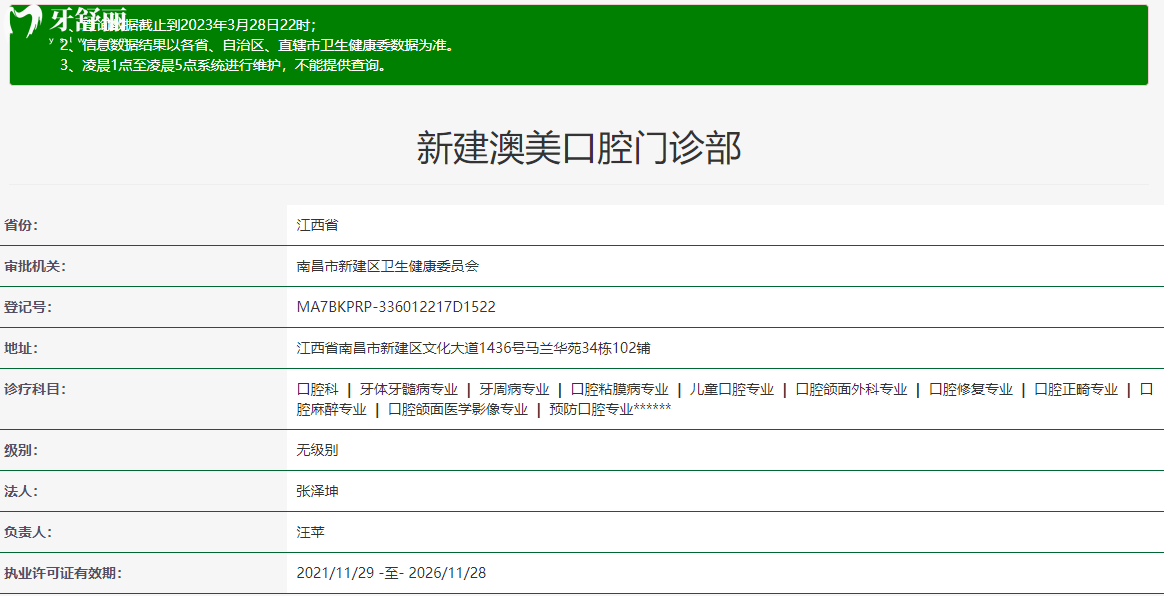The height and width of the screenshot is (596, 1164).
Task: Select the heading 新建澳美口腔门诊部
Action: click(579, 148)
